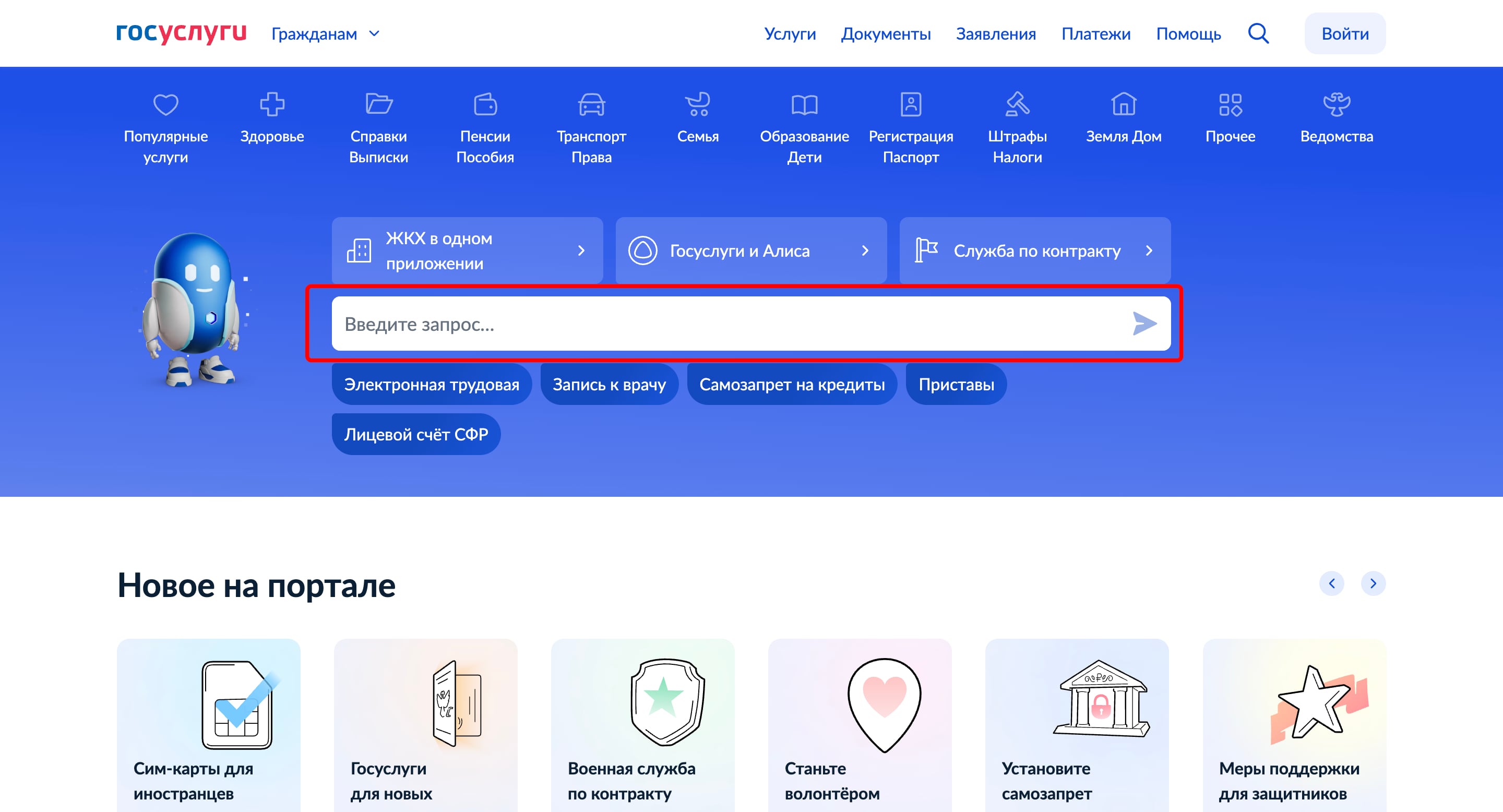Show previous cards in Новое на портале

[1332, 583]
